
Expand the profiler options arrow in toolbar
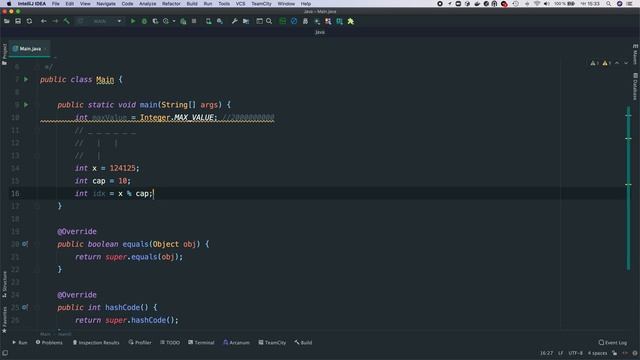(x=174, y=21)
